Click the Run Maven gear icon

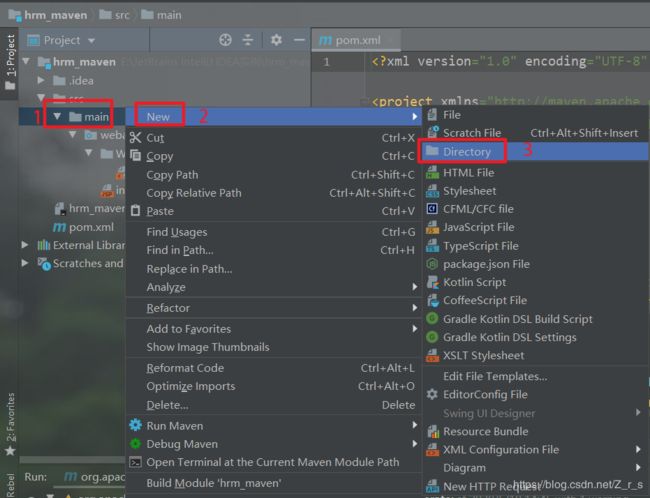point(136,425)
